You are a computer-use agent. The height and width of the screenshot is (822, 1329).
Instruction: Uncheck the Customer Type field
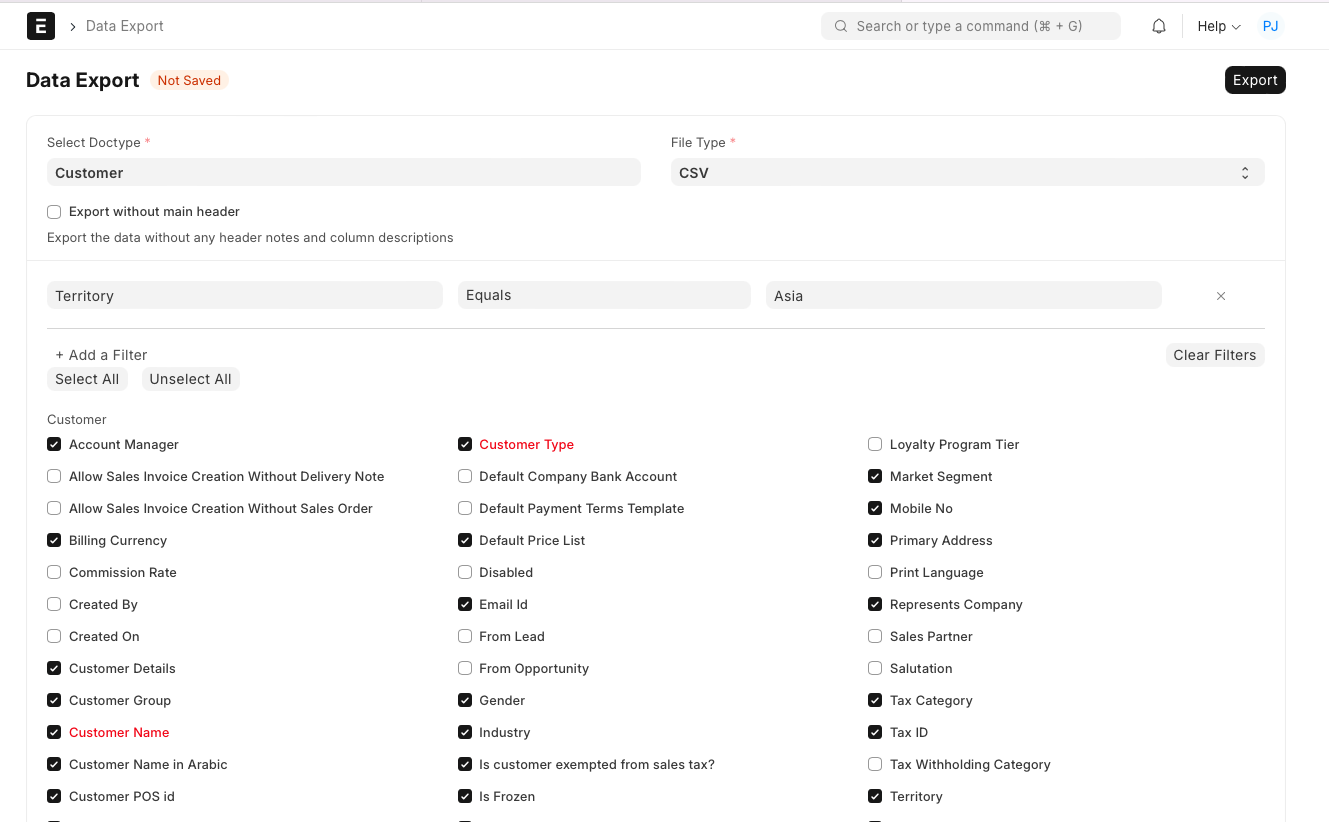pos(464,444)
